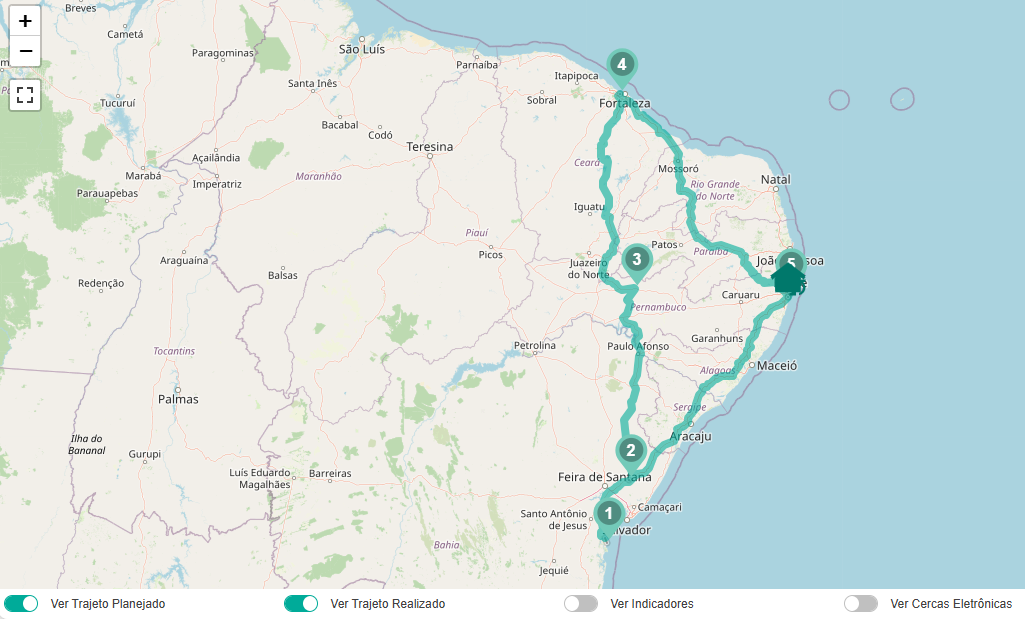Viewport: 1025px width, 619px height.
Task: Click the route line near Mossoró
Action: click(x=678, y=157)
